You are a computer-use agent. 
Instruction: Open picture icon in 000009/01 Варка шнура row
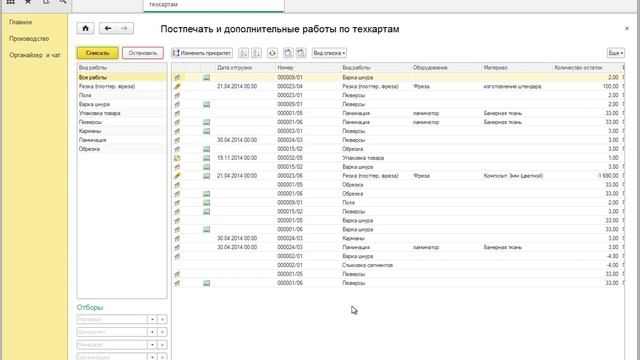coord(207,77)
